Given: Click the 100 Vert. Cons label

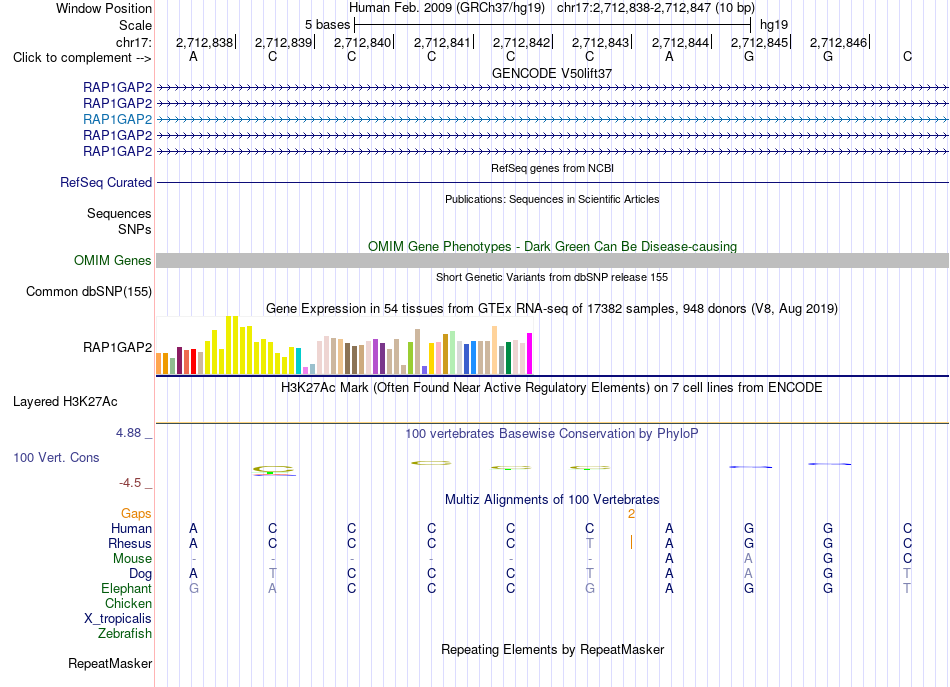Looking at the screenshot, I should (x=56, y=457).
